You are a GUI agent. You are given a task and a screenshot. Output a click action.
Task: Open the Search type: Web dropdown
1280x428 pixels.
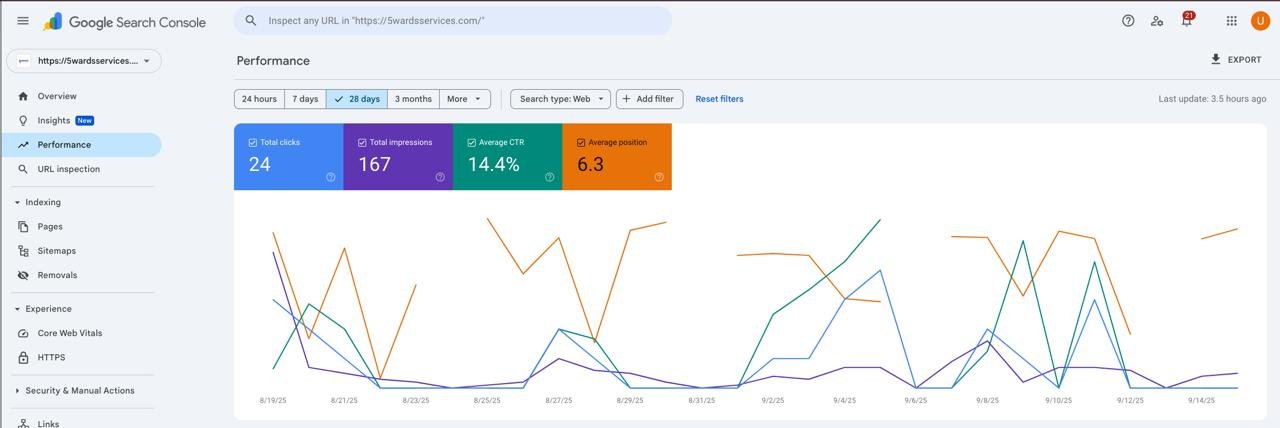pyautogui.click(x=560, y=99)
